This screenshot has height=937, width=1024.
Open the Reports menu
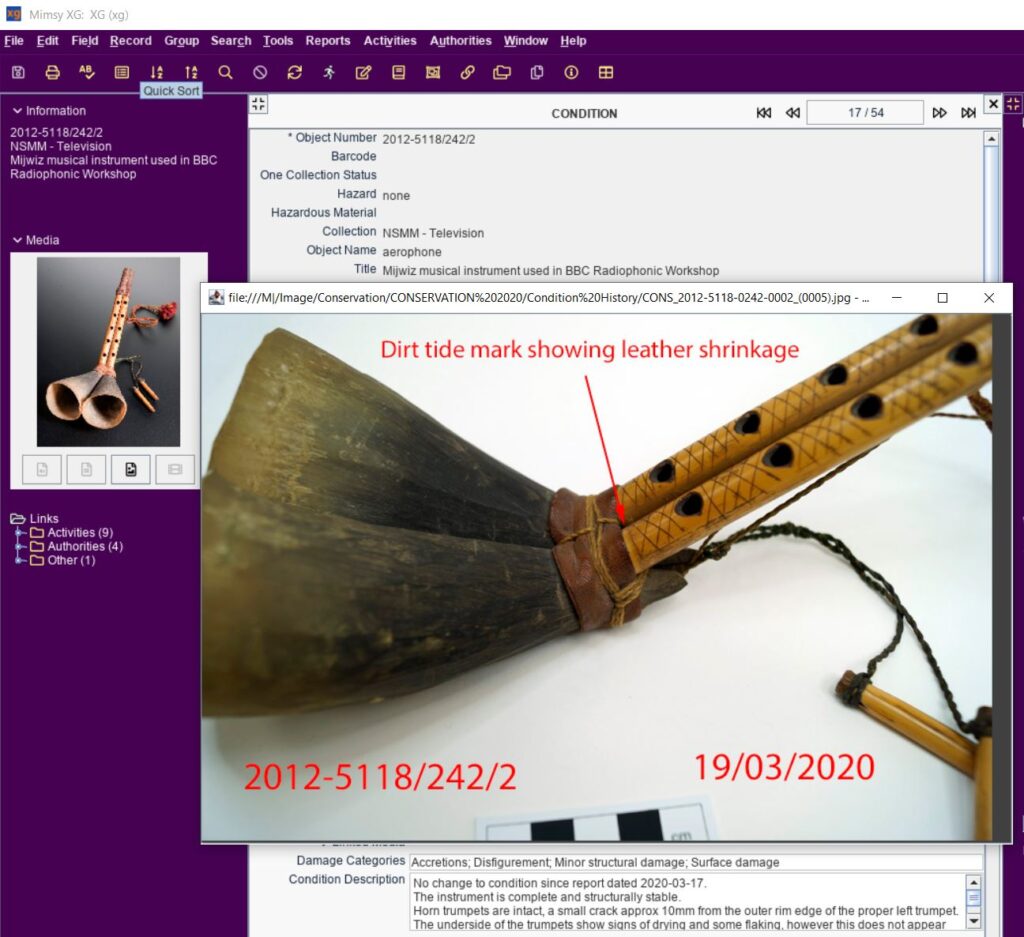pos(328,40)
